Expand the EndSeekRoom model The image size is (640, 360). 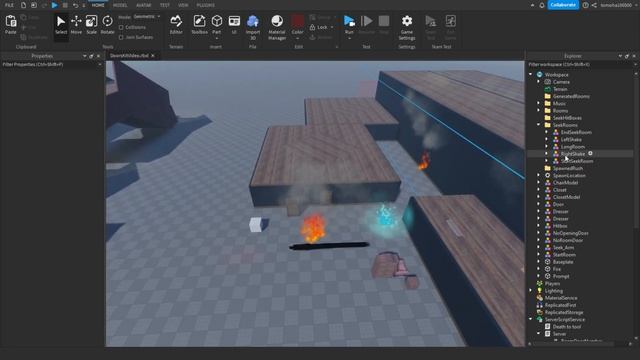tap(547, 132)
